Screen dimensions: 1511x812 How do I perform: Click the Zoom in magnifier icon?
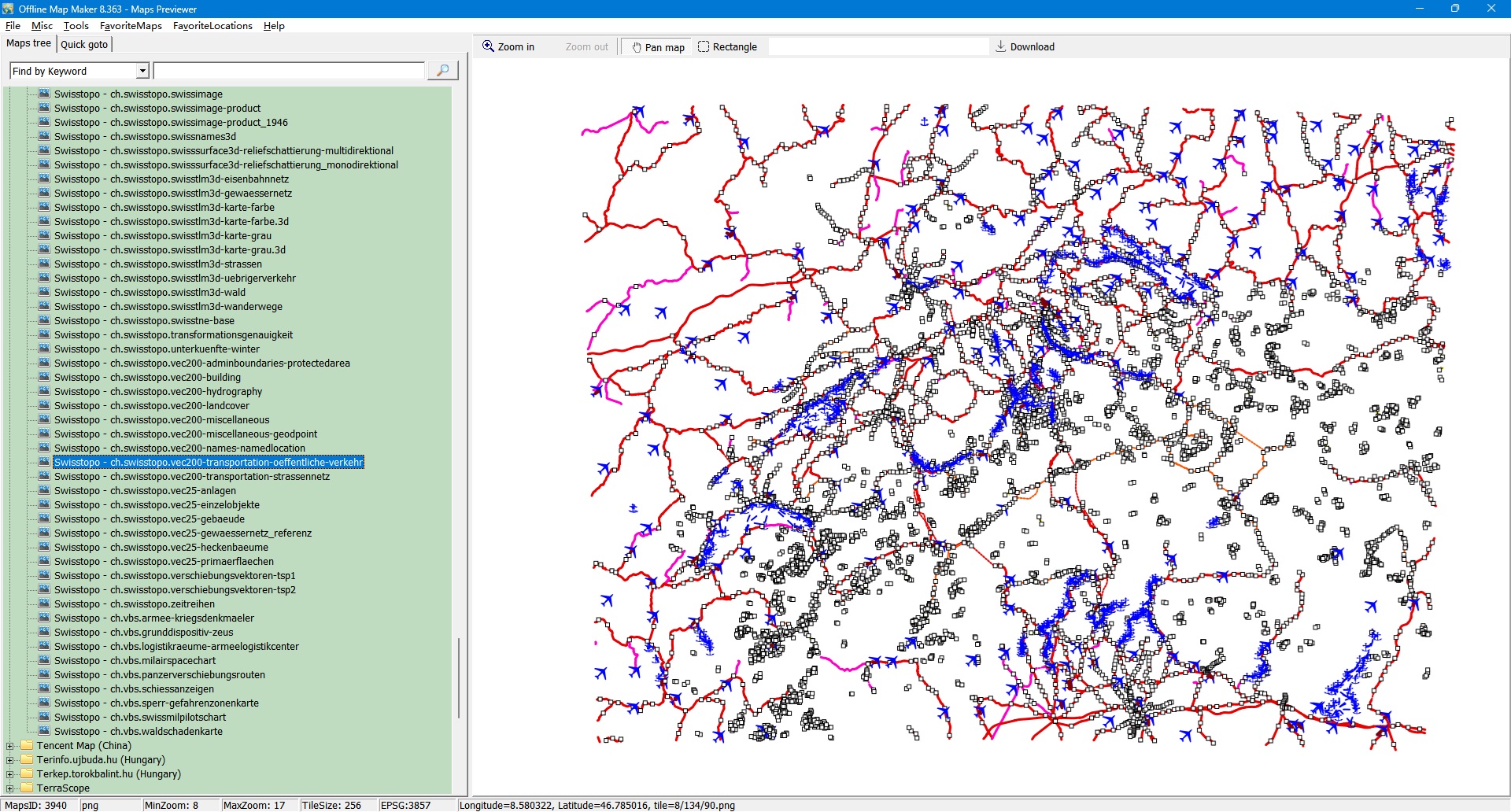pos(488,46)
